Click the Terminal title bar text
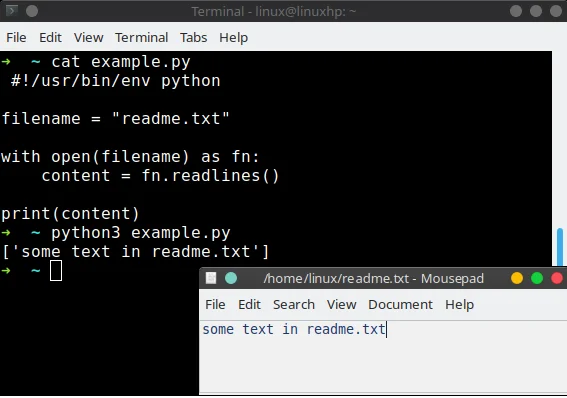567x398 pixels. point(274,12)
